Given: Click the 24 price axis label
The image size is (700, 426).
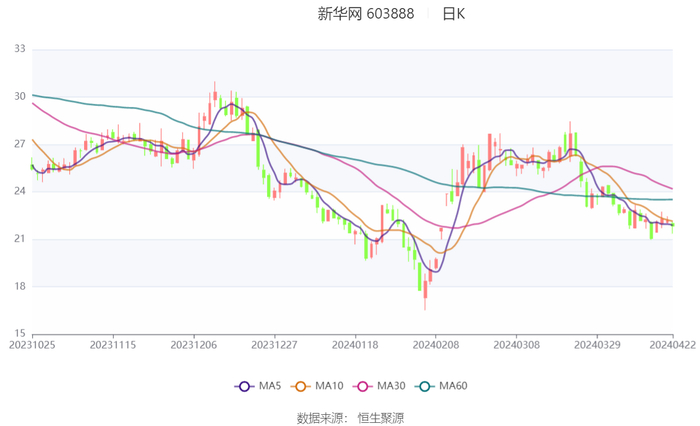Looking at the screenshot, I should pyautogui.click(x=19, y=191).
